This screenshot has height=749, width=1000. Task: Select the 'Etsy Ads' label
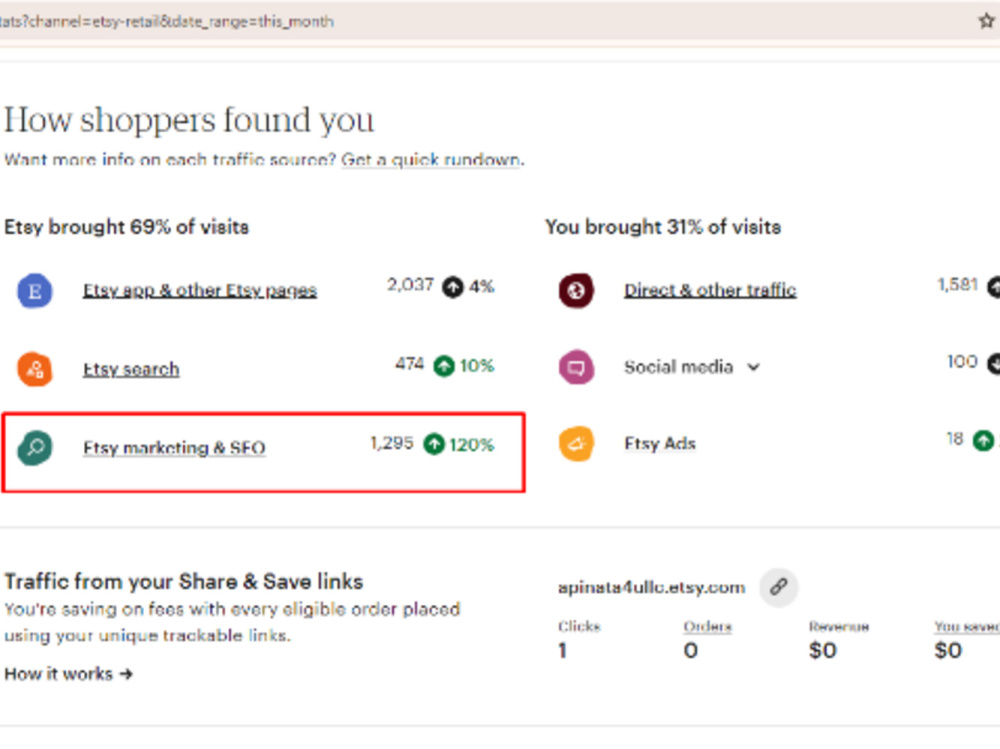[659, 443]
